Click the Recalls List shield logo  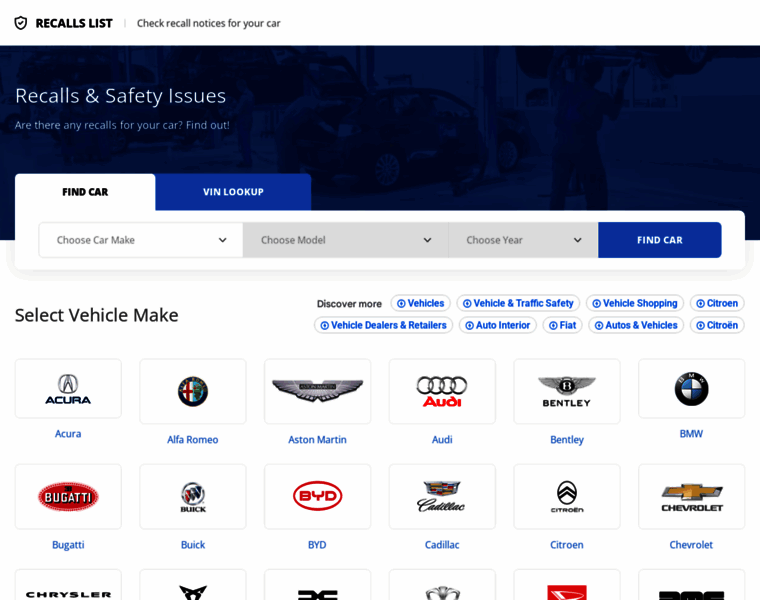pos(21,23)
